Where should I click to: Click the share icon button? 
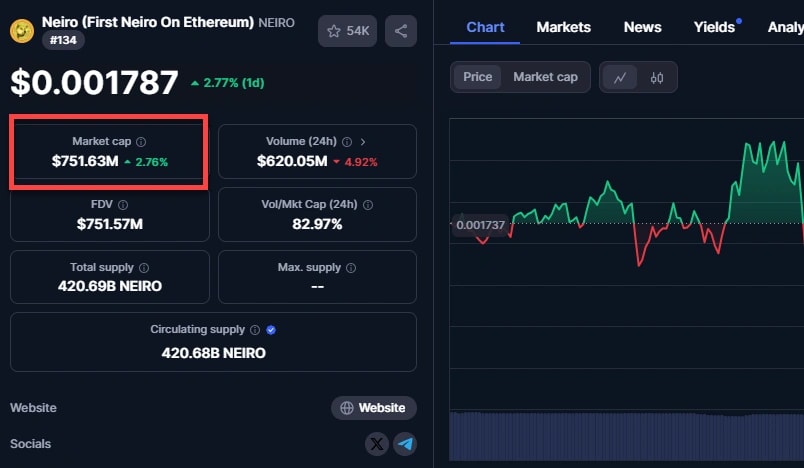pyautogui.click(x=401, y=31)
